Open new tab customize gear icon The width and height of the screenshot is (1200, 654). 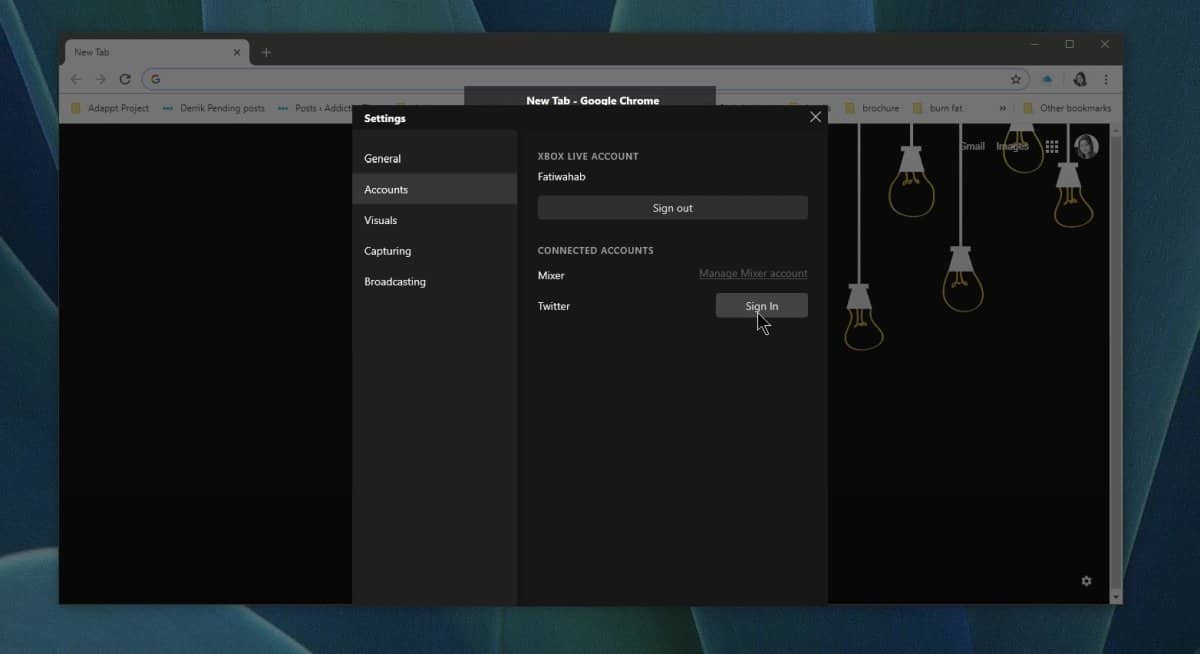(1086, 581)
